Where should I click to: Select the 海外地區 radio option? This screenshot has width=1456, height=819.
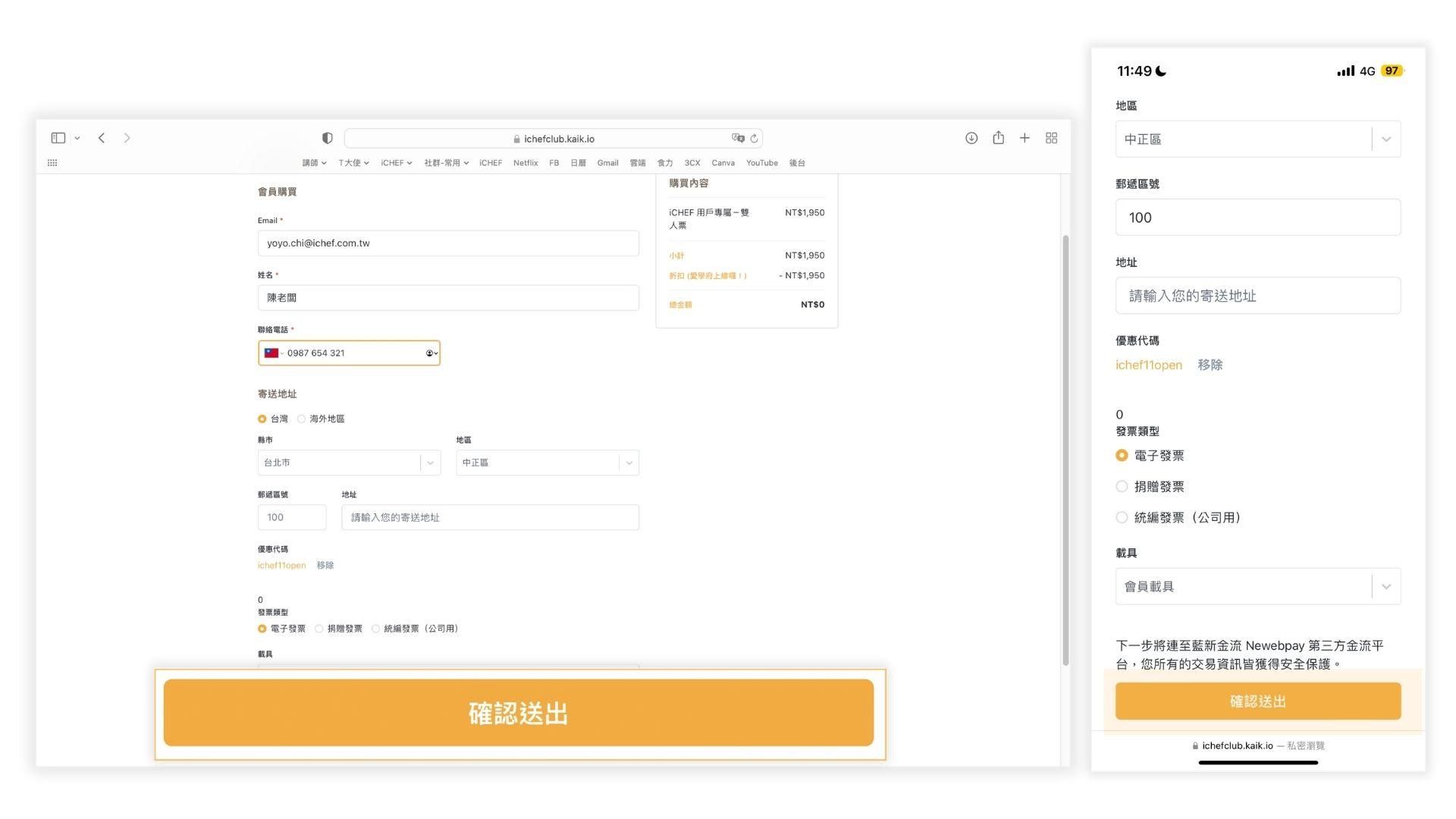point(302,419)
